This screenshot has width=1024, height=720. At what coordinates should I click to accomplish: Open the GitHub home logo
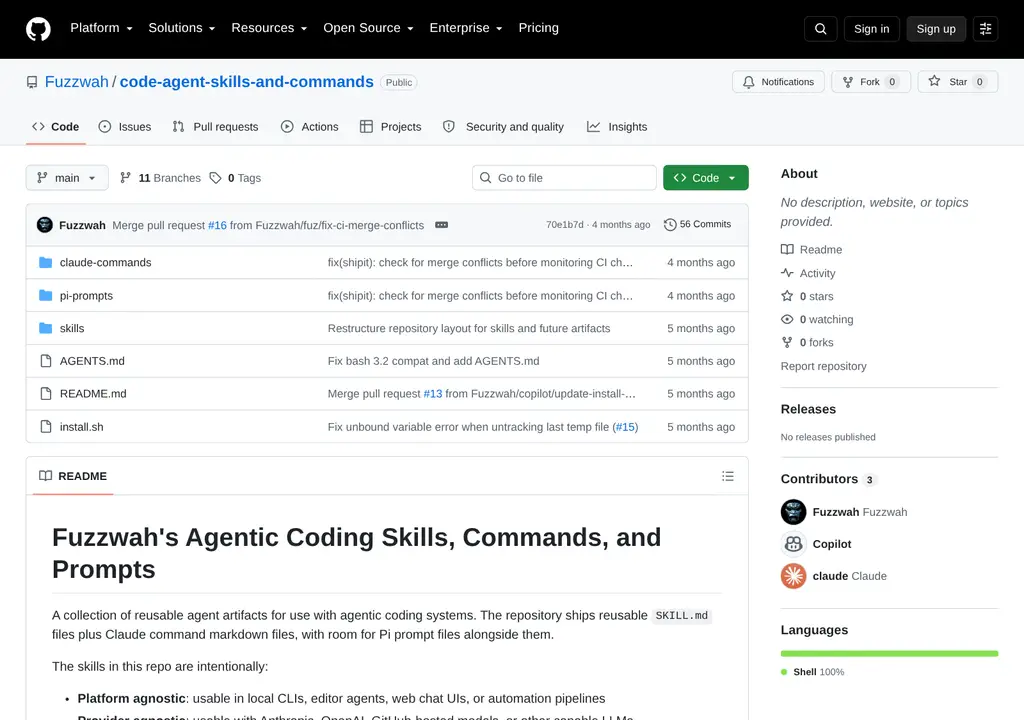click(x=38, y=29)
